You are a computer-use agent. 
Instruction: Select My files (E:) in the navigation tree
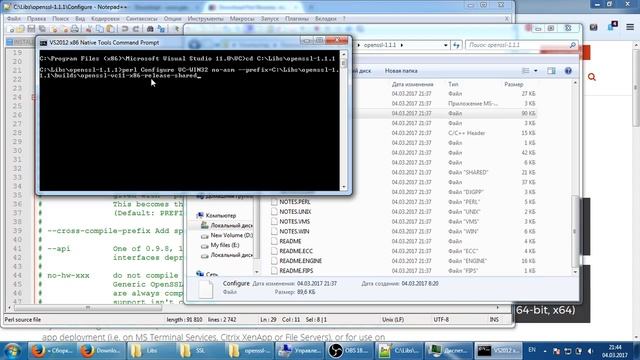224,245
